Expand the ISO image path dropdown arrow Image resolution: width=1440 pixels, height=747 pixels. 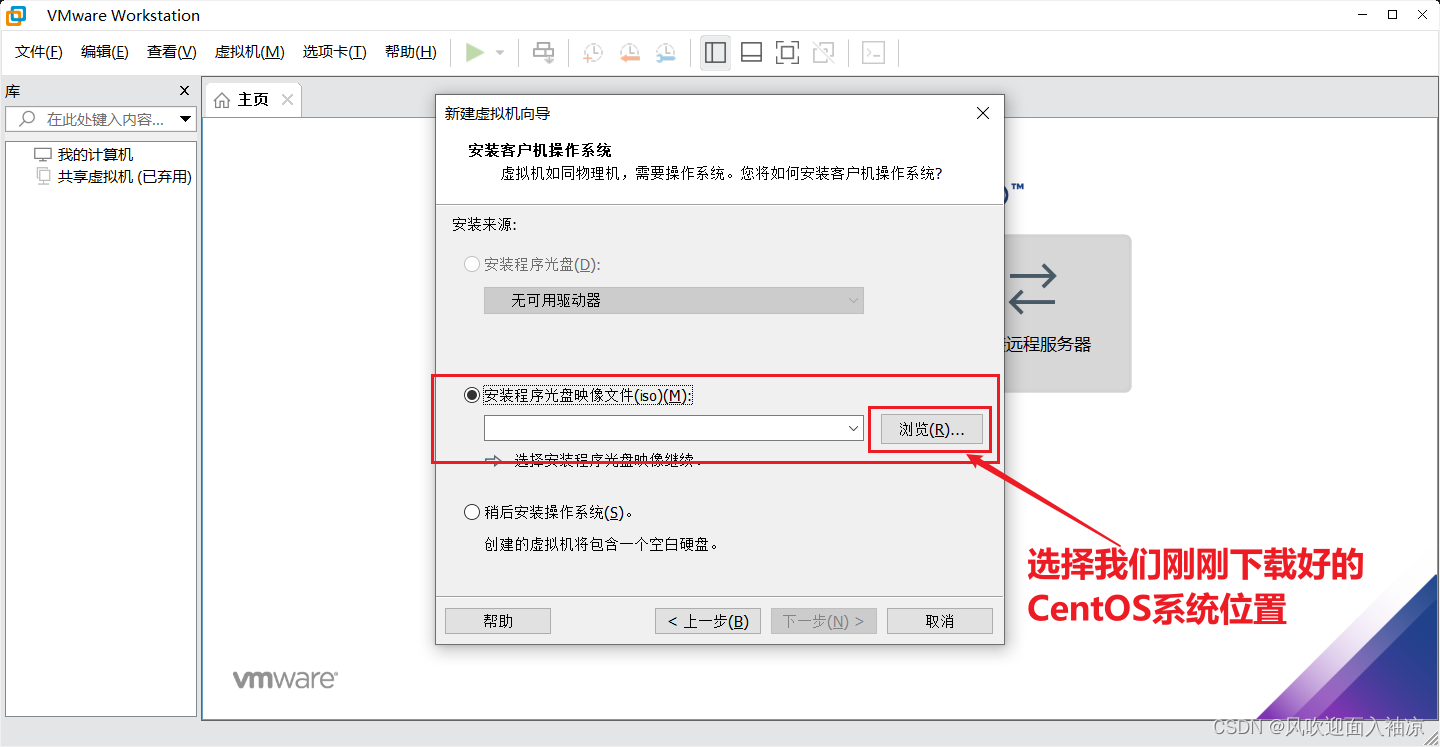[x=854, y=428]
